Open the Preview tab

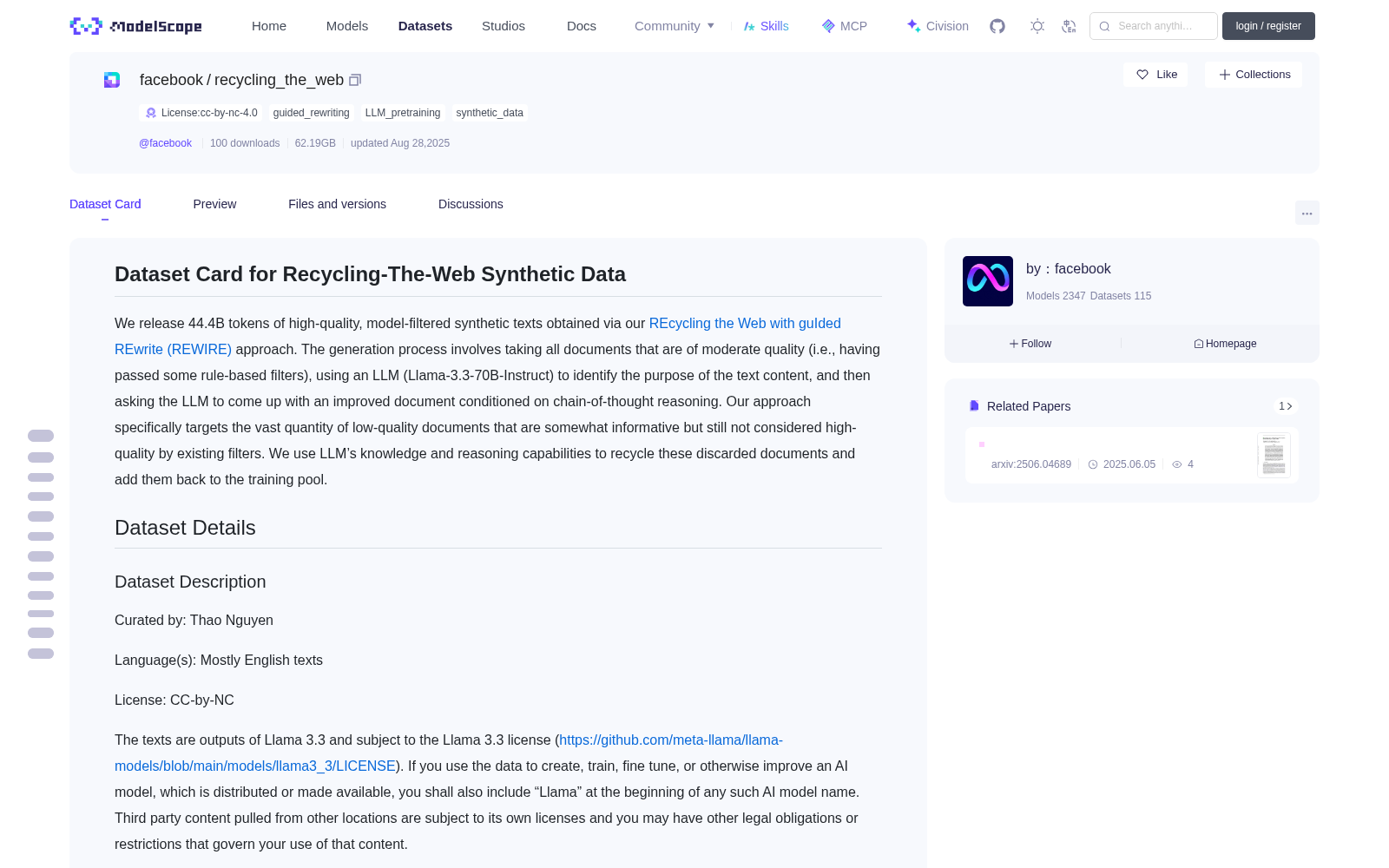click(x=214, y=204)
